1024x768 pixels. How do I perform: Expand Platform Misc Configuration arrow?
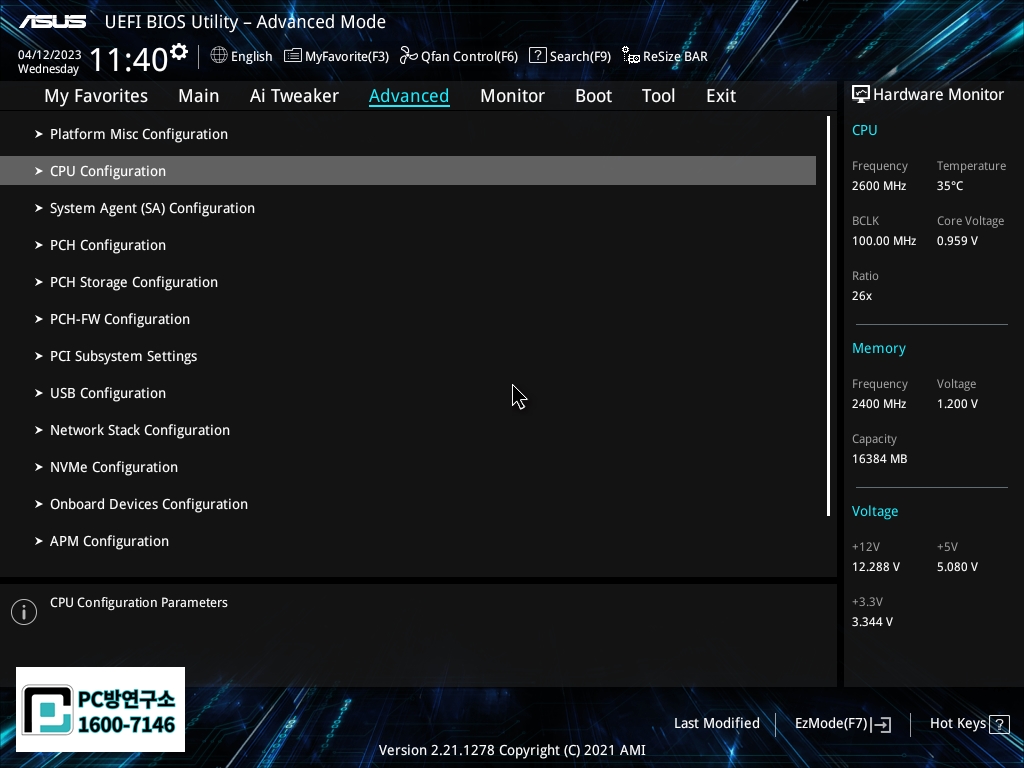coord(39,134)
